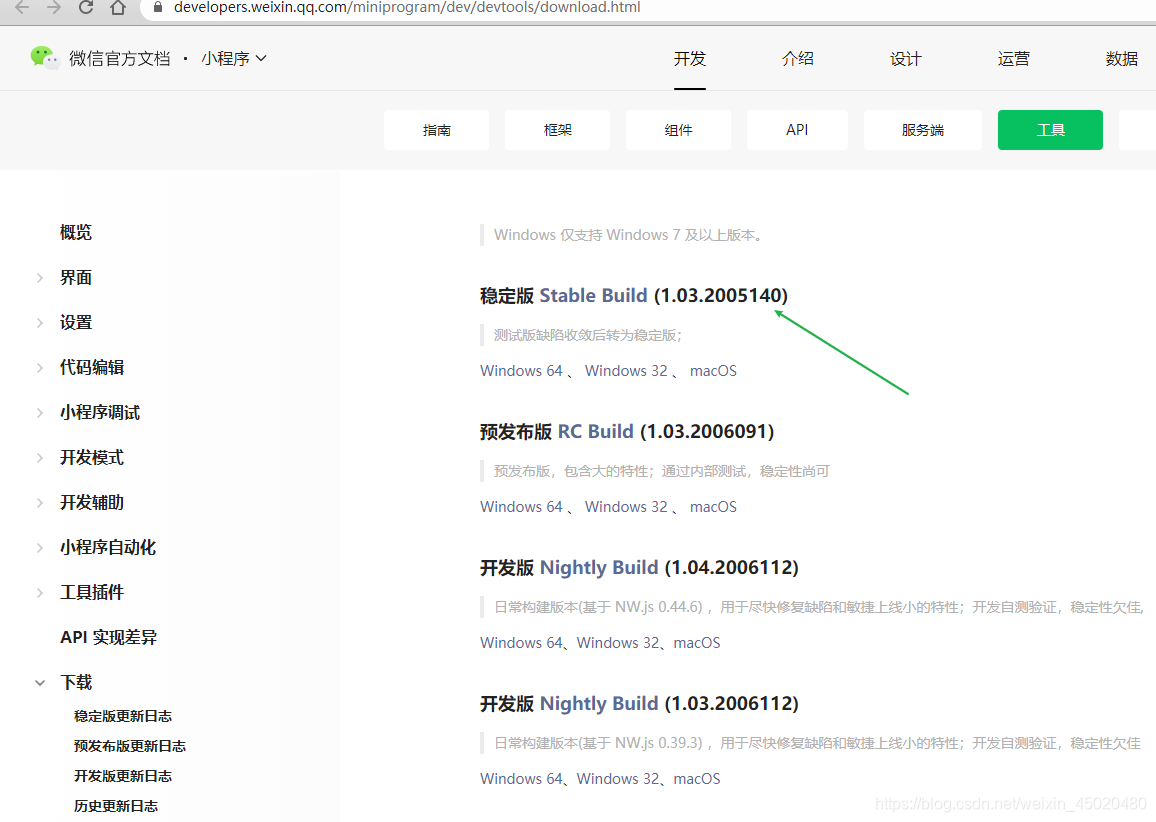
Task: Download Nightly 1.04.2006112 macOS
Action: tap(697, 643)
